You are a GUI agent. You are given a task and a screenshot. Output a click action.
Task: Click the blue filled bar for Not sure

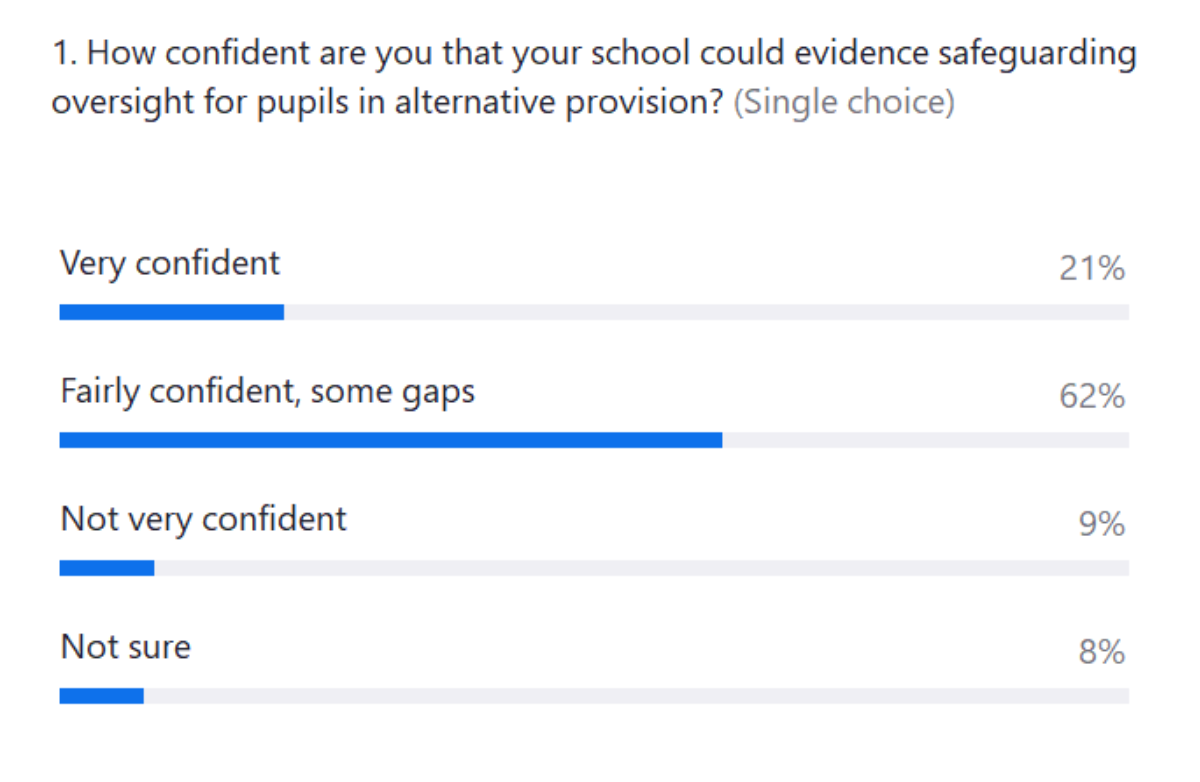tap(101, 696)
